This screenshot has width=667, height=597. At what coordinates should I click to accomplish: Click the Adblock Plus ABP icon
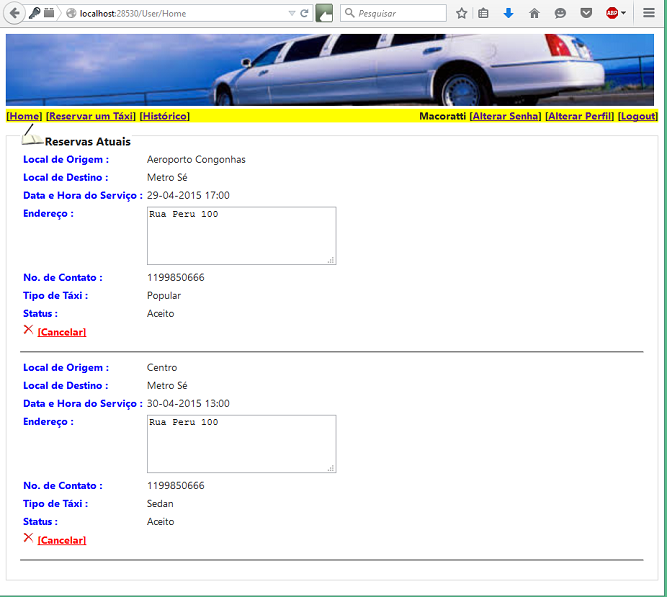click(612, 13)
